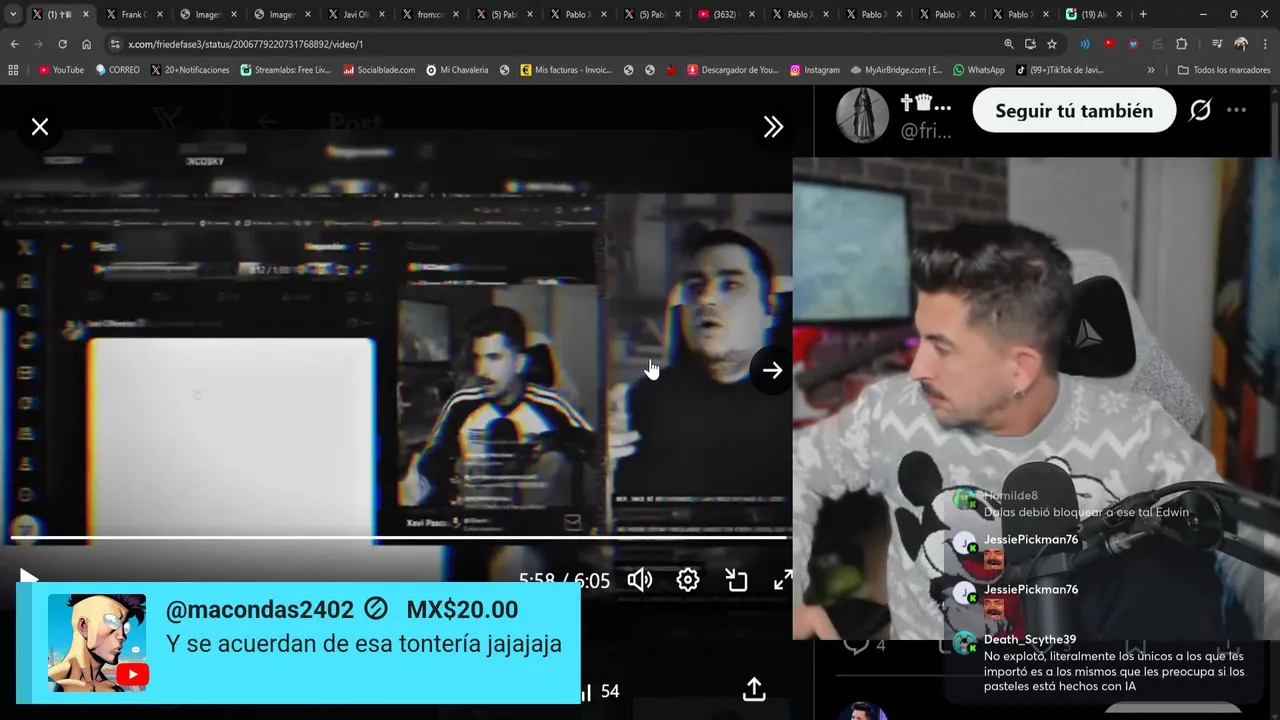Open the Streamlabs bookmark
This screenshot has height=720, width=1280.
tap(285, 70)
